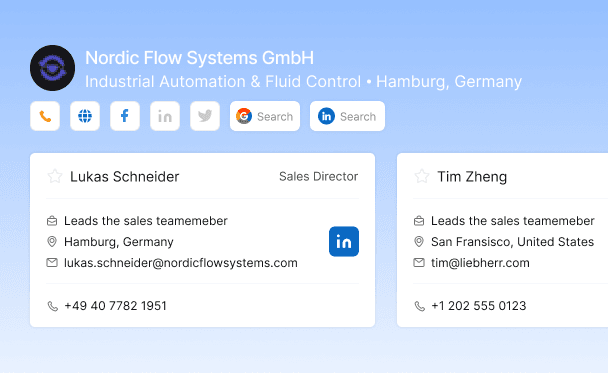Click email tim@liebherr.com
This screenshot has height=373, width=608.
[480, 263]
